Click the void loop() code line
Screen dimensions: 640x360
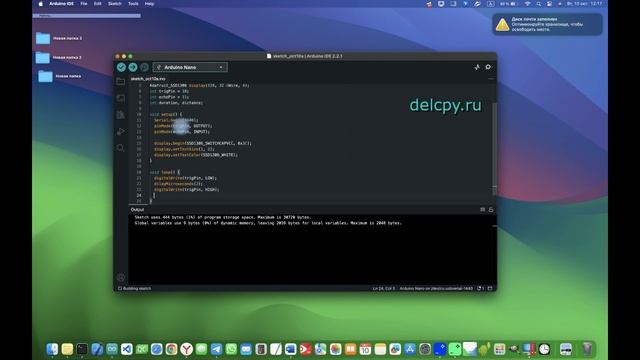coord(164,172)
